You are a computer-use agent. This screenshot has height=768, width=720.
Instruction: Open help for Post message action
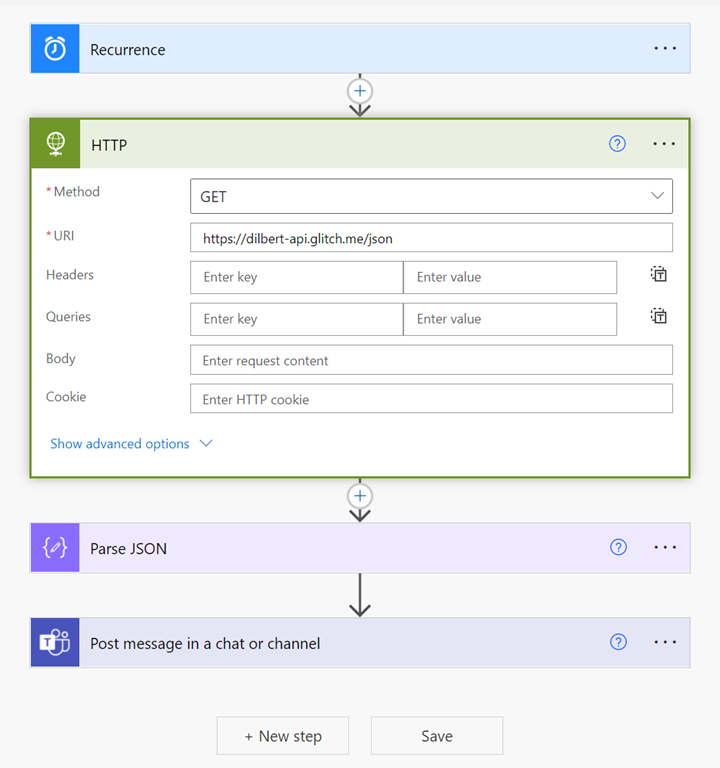(618, 642)
